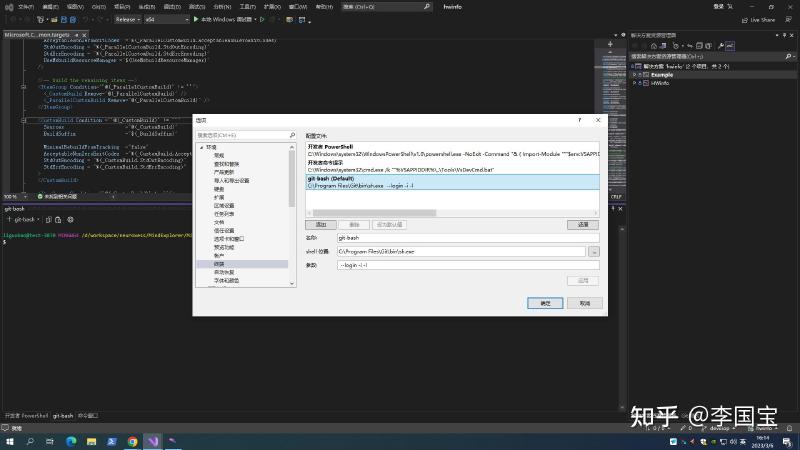The image size is (800, 450).
Task: Click the browse button beside shell location
Action: point(594,251)
